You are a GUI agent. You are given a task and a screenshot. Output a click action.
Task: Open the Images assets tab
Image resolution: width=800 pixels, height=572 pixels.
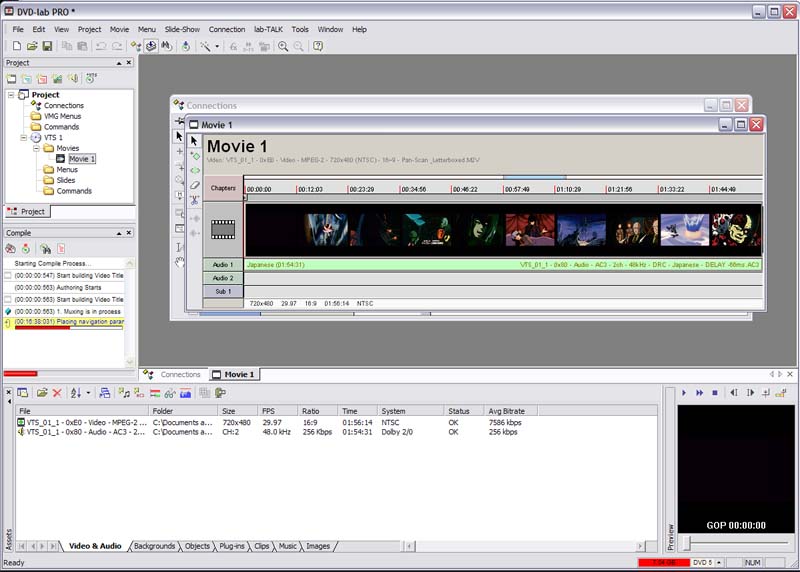[318, 546]
